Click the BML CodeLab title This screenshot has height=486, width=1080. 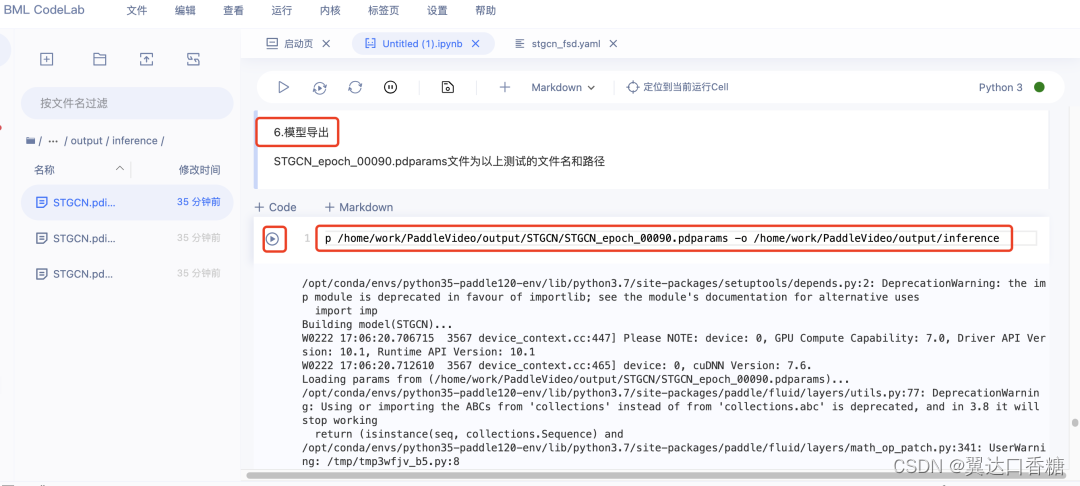tap(42, 11)
